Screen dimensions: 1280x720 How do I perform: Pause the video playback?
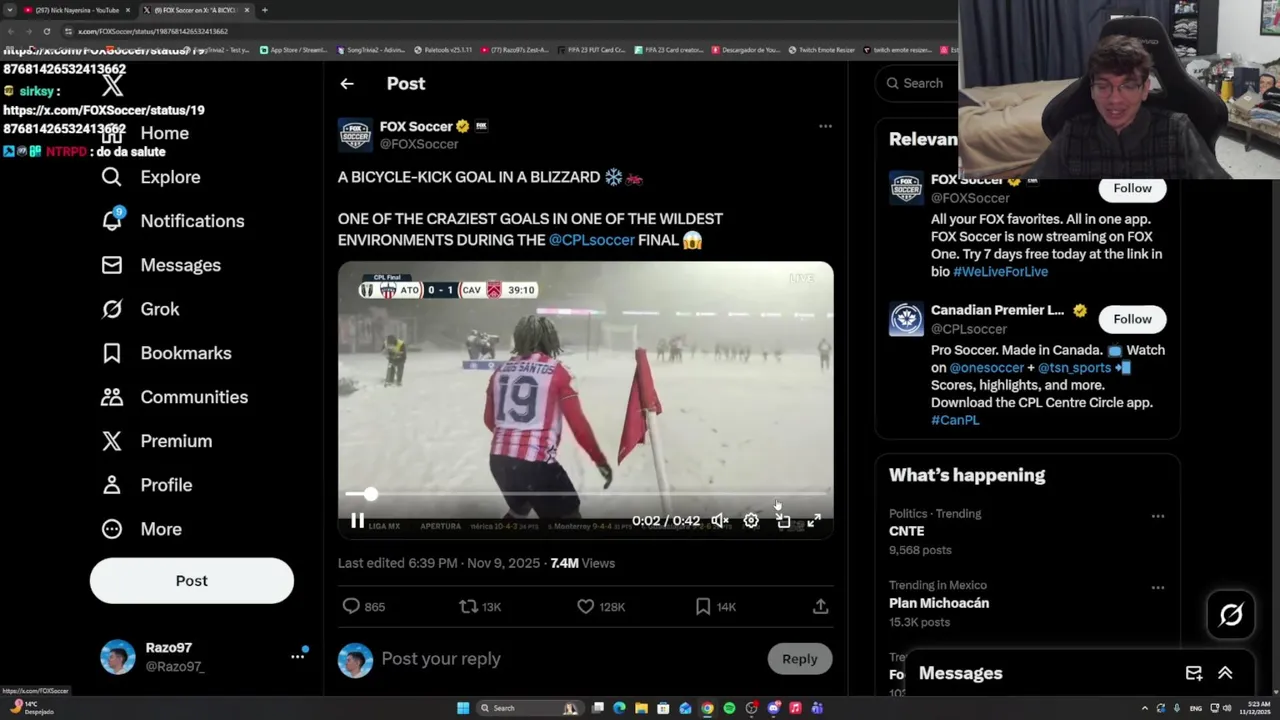click(x=357, y=521)
